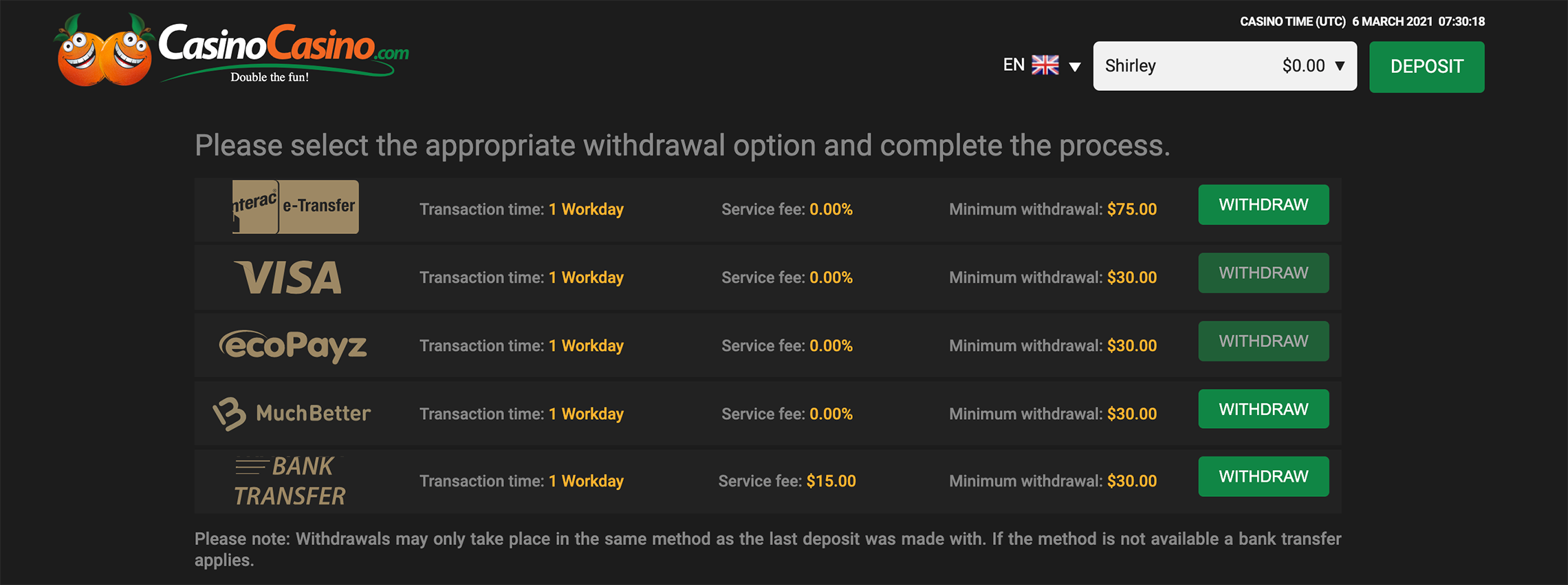This screenshot has height=585, width=1568.
Task: Click the Interac $75.00 minimum withdrawal
Action: [1131, 209]
